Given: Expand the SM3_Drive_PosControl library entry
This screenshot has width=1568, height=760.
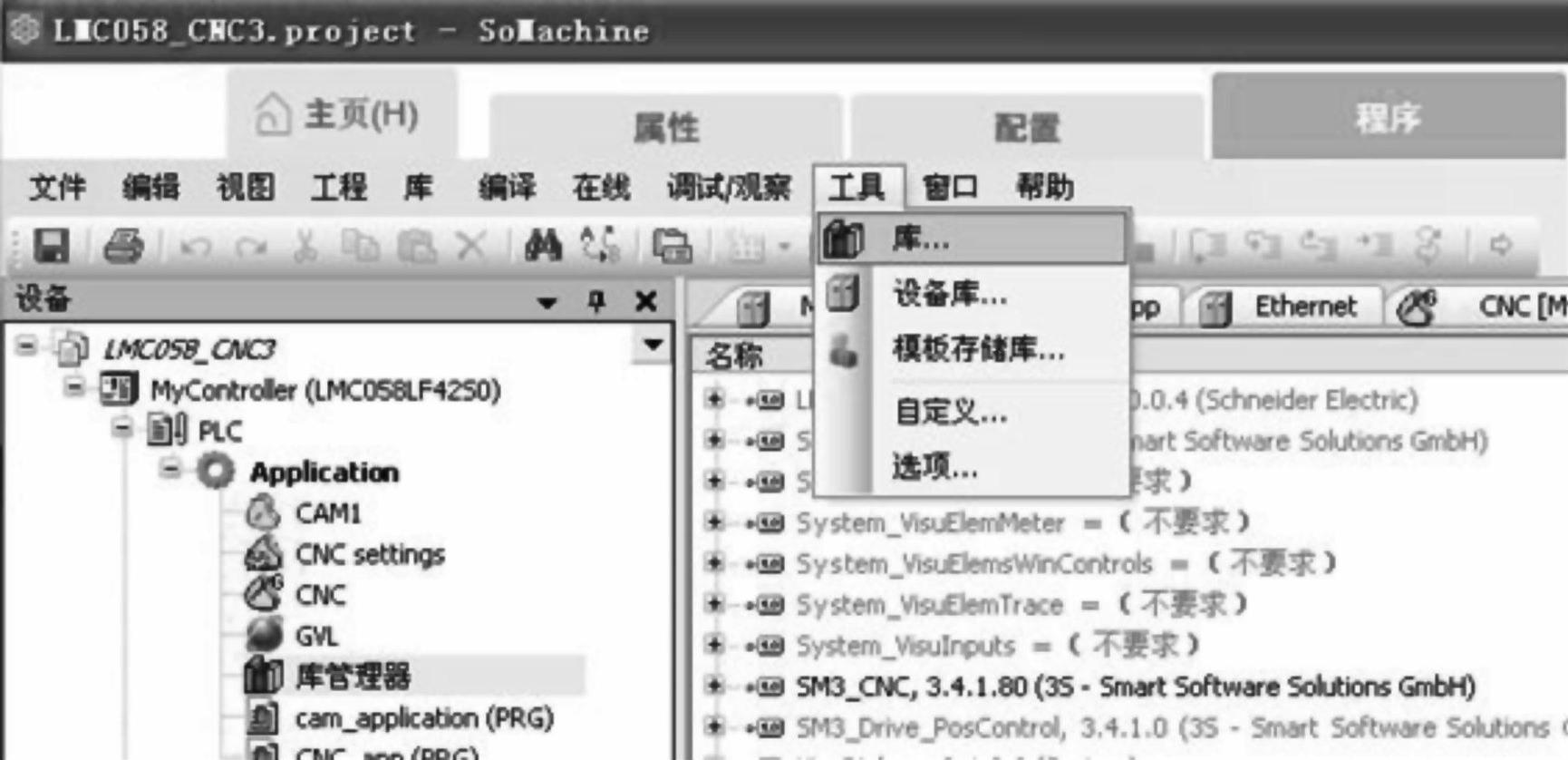Looking at the screenshot, I should click(x=715, y=726).
